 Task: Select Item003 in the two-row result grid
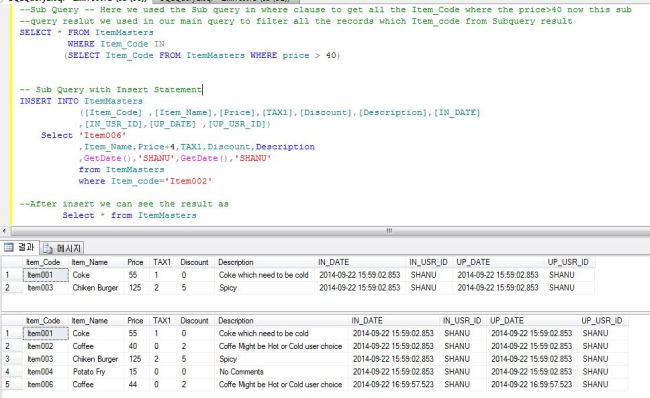45,288
